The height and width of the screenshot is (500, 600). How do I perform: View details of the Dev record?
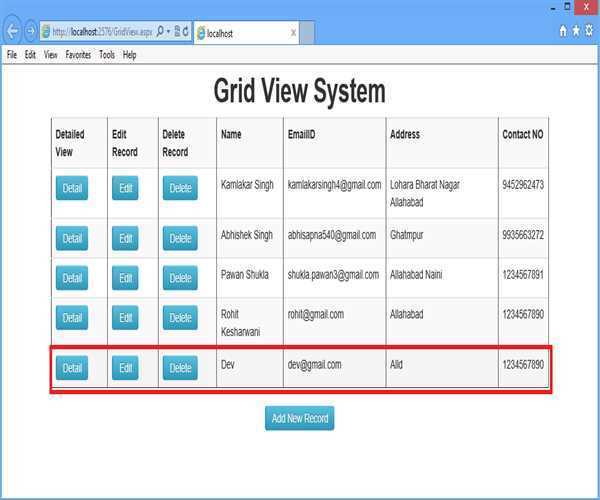[72, 368]
